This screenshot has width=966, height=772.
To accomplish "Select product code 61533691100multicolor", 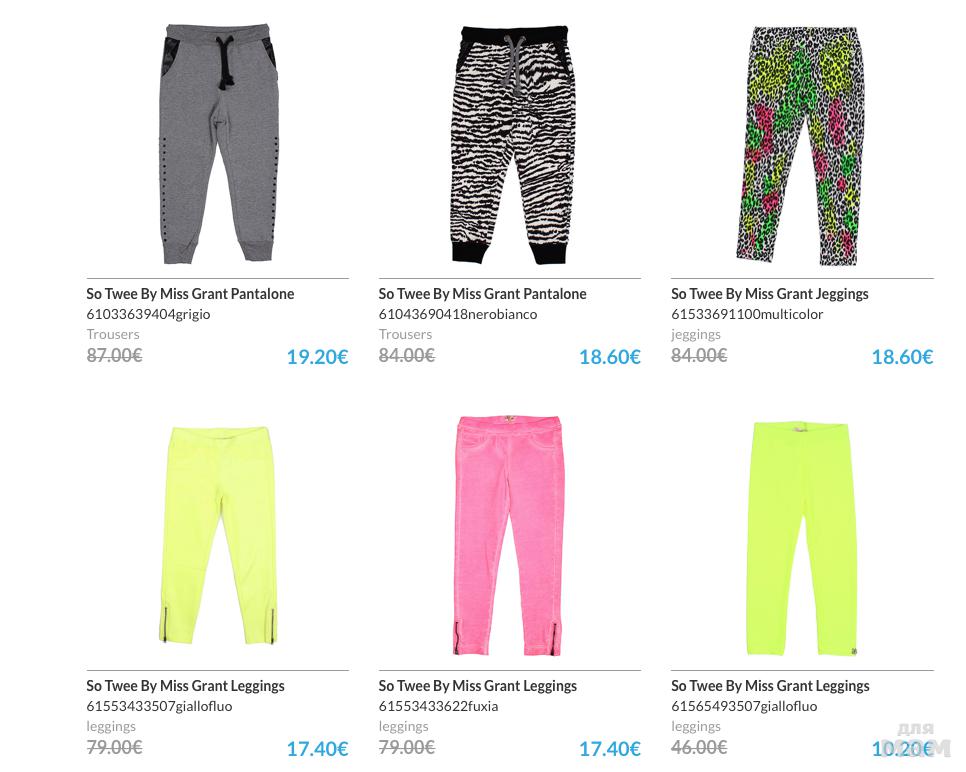I will tap(747, 314).
